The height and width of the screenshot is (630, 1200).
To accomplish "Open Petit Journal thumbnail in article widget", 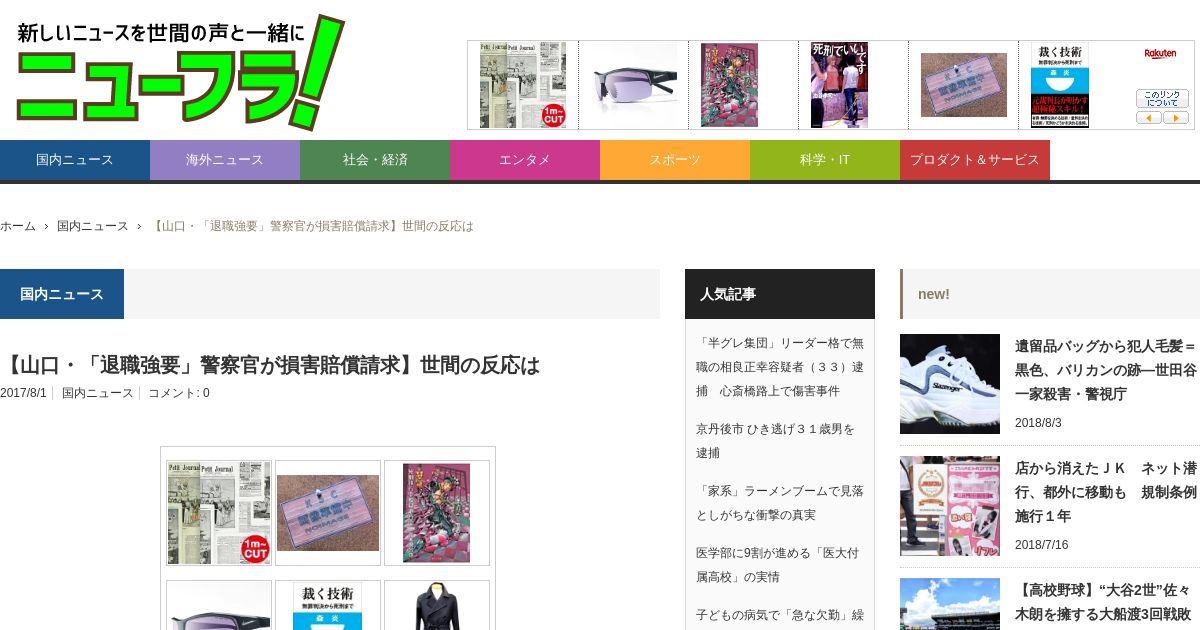I will (x=219, y=513).
